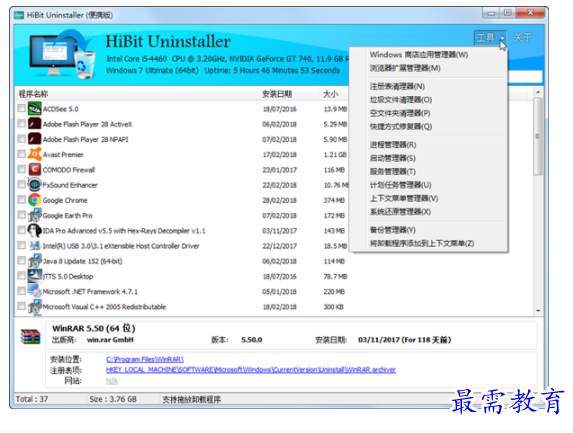
Task: Click the Java 8 Update 152 icon
Action: (x=35, y=261)
